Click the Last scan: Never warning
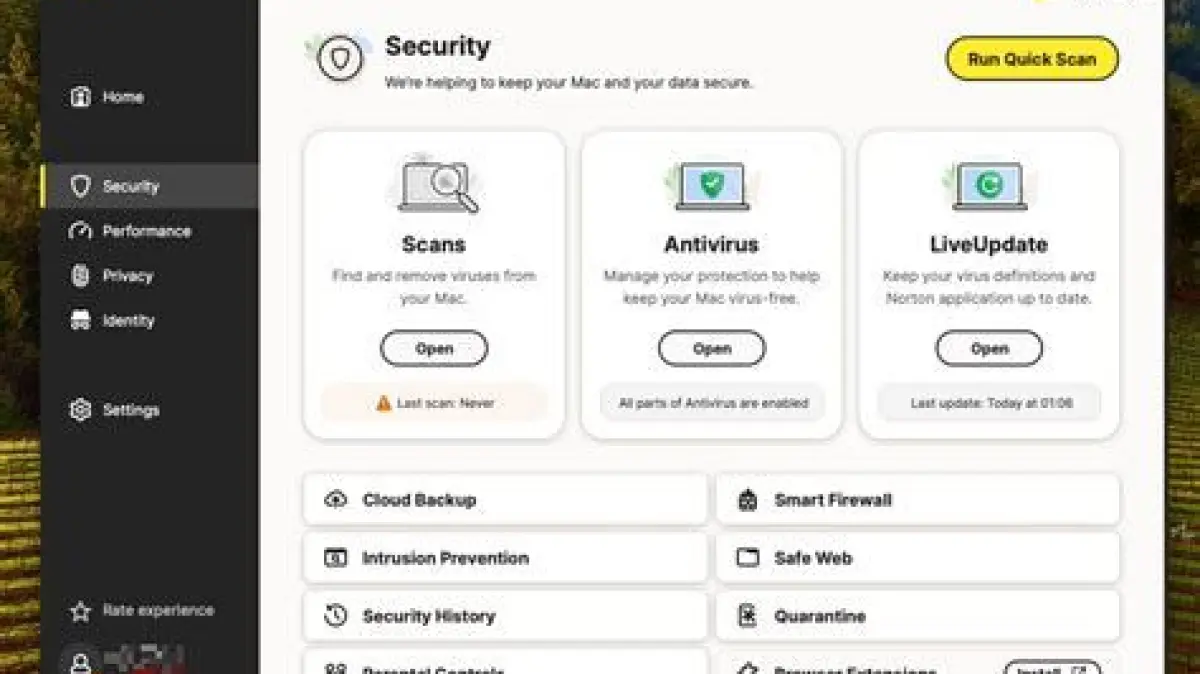The height and width of the screenshot is (674, 1200). 434,403
